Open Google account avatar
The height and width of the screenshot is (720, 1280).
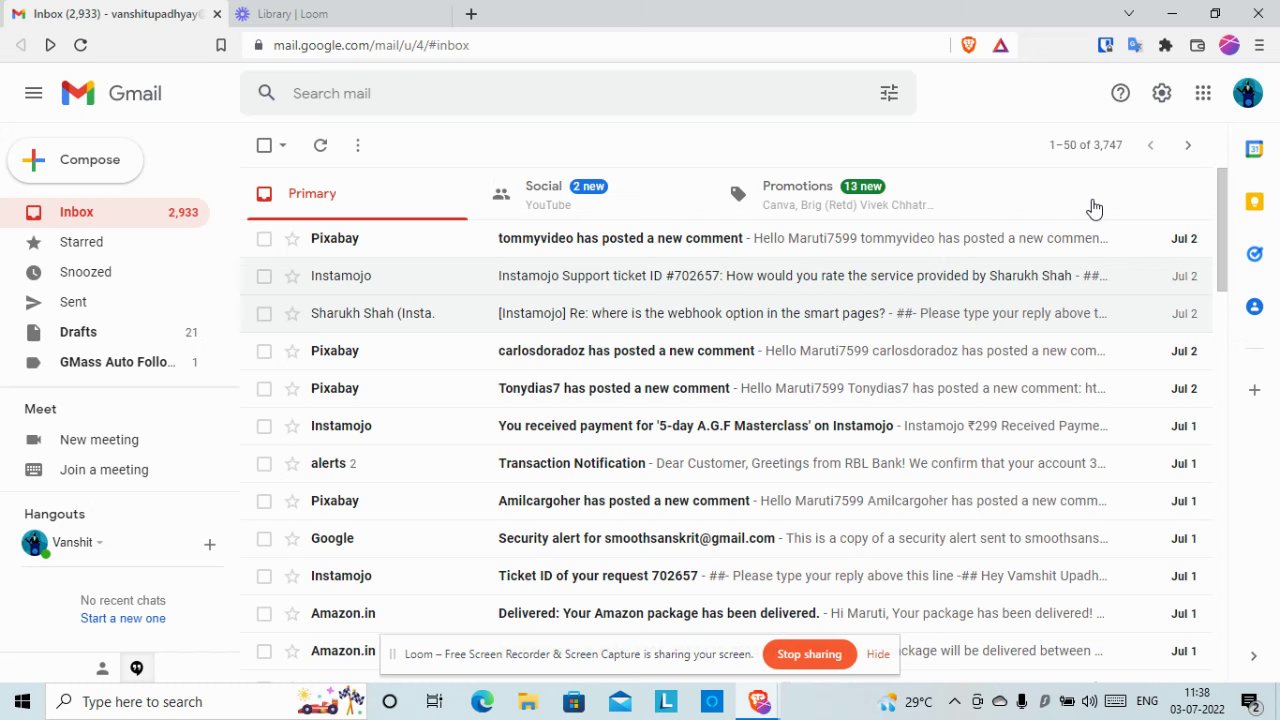coord(1247,93)
